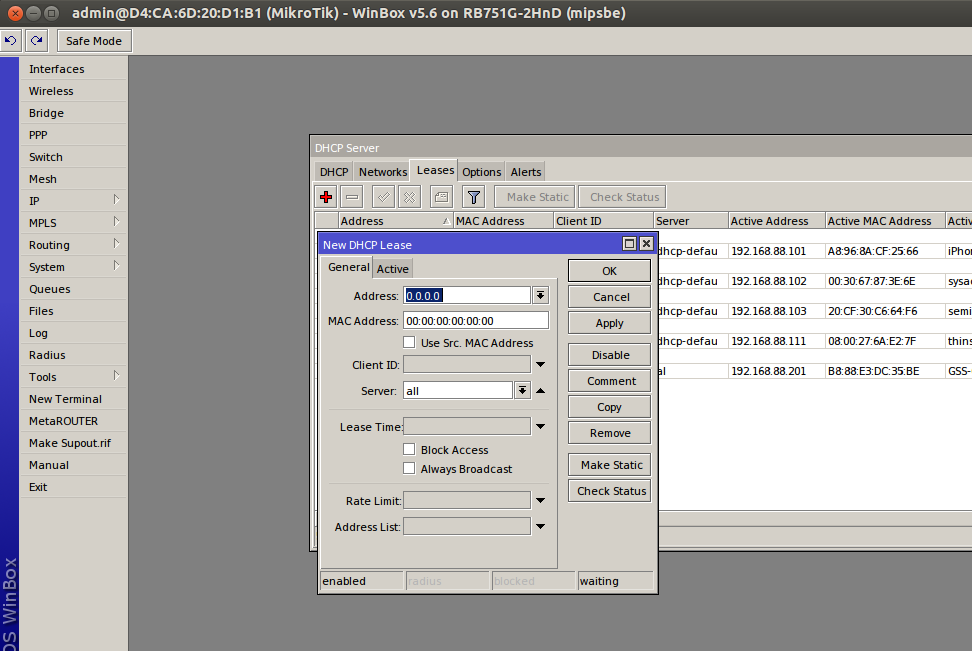The width and height of the screenshot is (972, 651).
Task: Check Always Broadcast option
Action: 409,469
